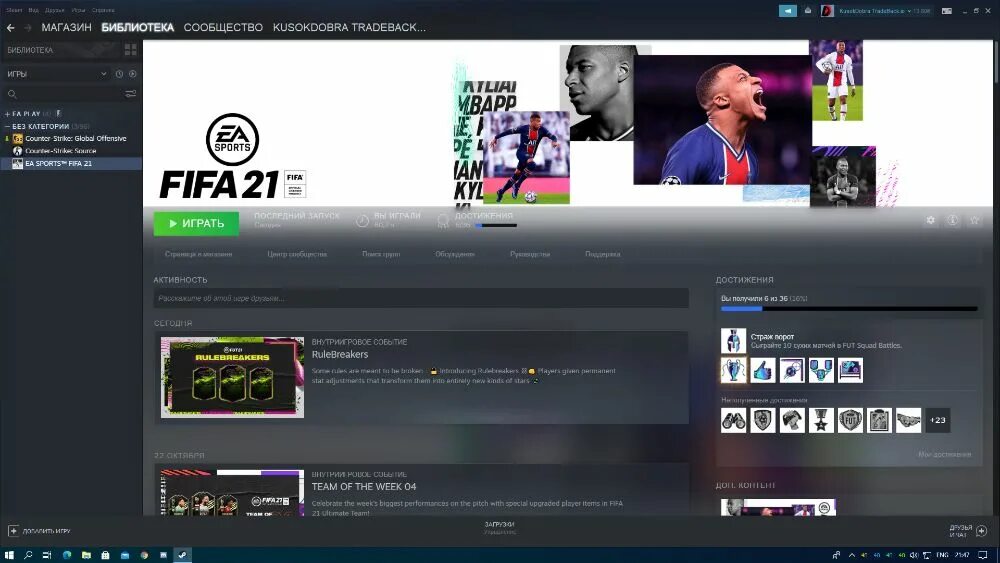Image resolution: width=1000 pixels, height=563 pixels.
Task: Switch library to grid view icon
Action: (131, 50)
